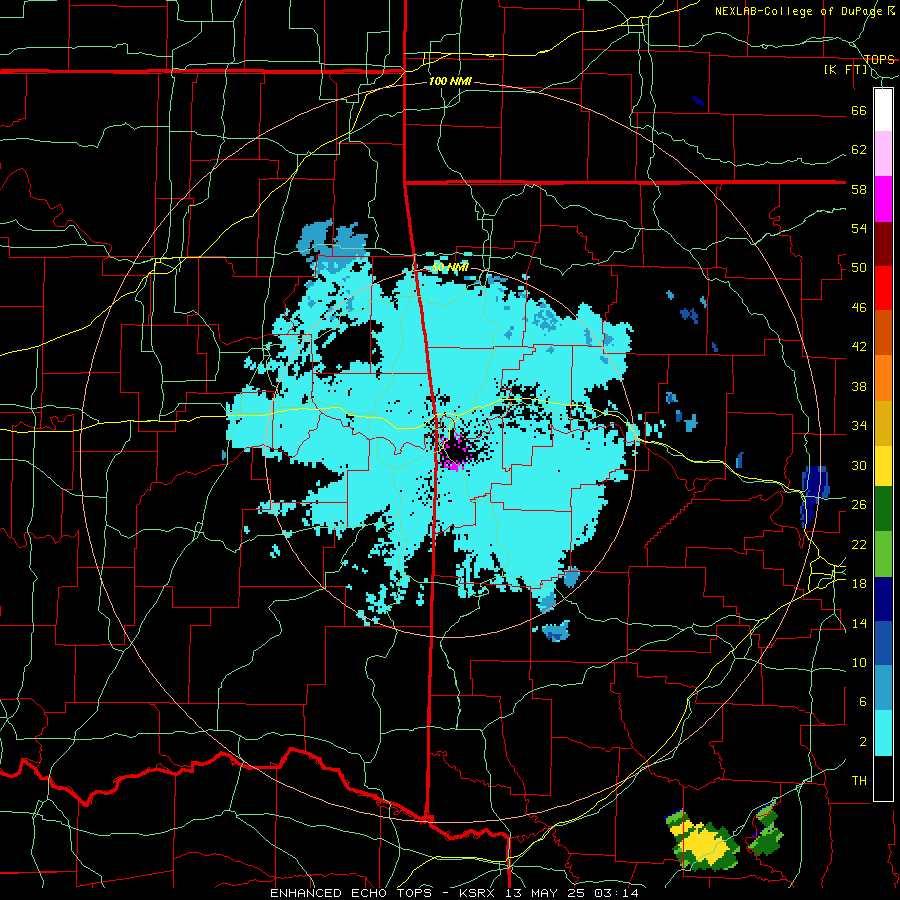Click the magenta swatch in the legend
The image size is (900, 900).
pyautogui.click(x=883, y=199)
